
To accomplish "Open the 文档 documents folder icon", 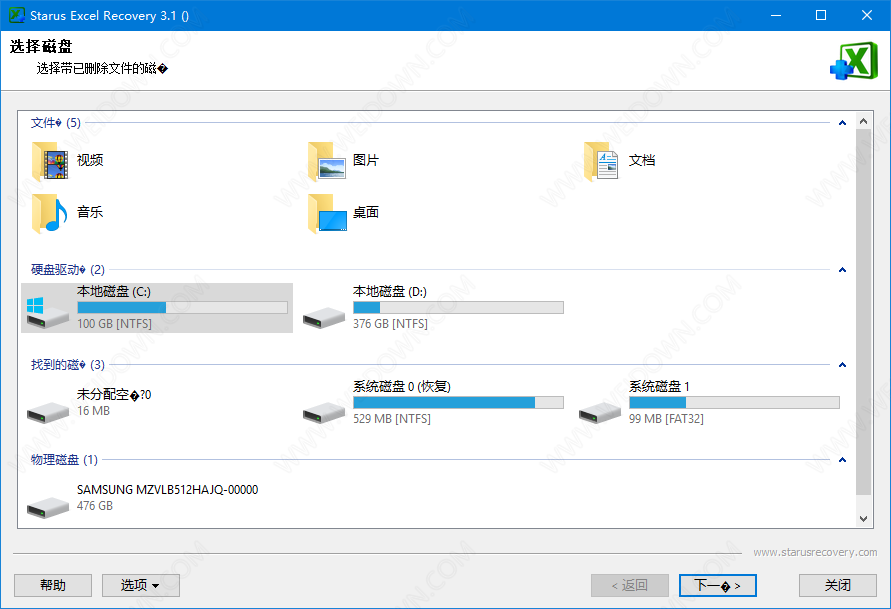I will (x=601, y=161).
